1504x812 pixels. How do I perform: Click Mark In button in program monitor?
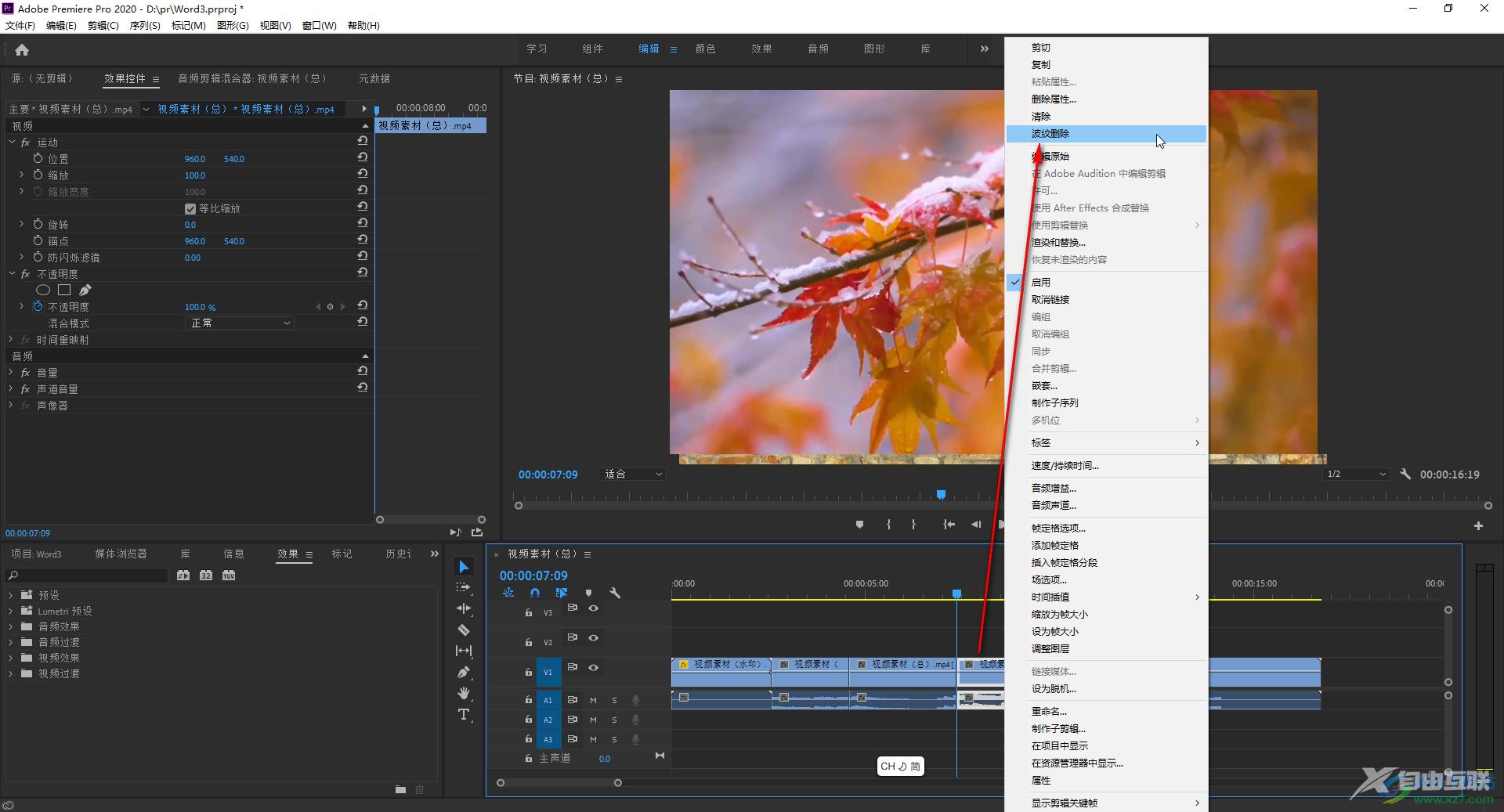888,525
